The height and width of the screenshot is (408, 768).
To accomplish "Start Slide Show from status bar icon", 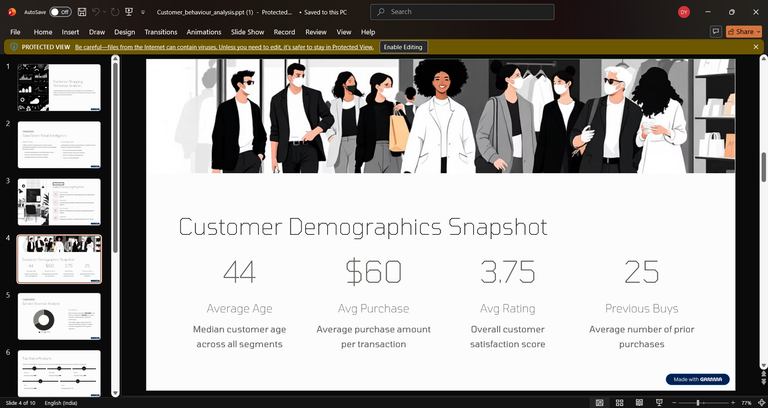I will click(x=659, y=403).
